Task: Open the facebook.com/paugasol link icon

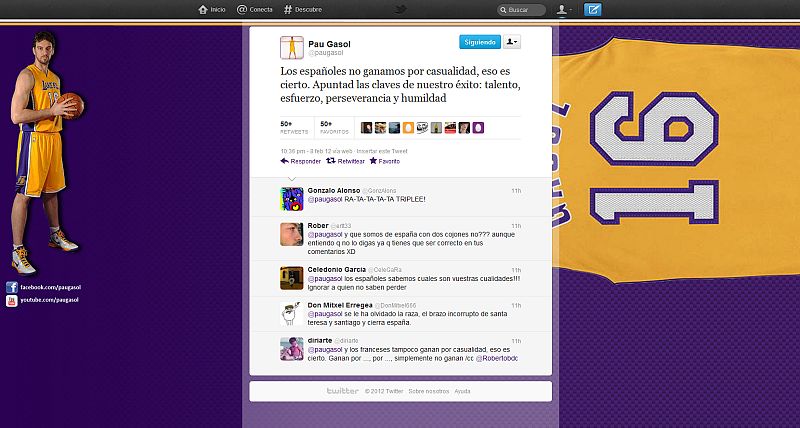Action: (11, 288)
